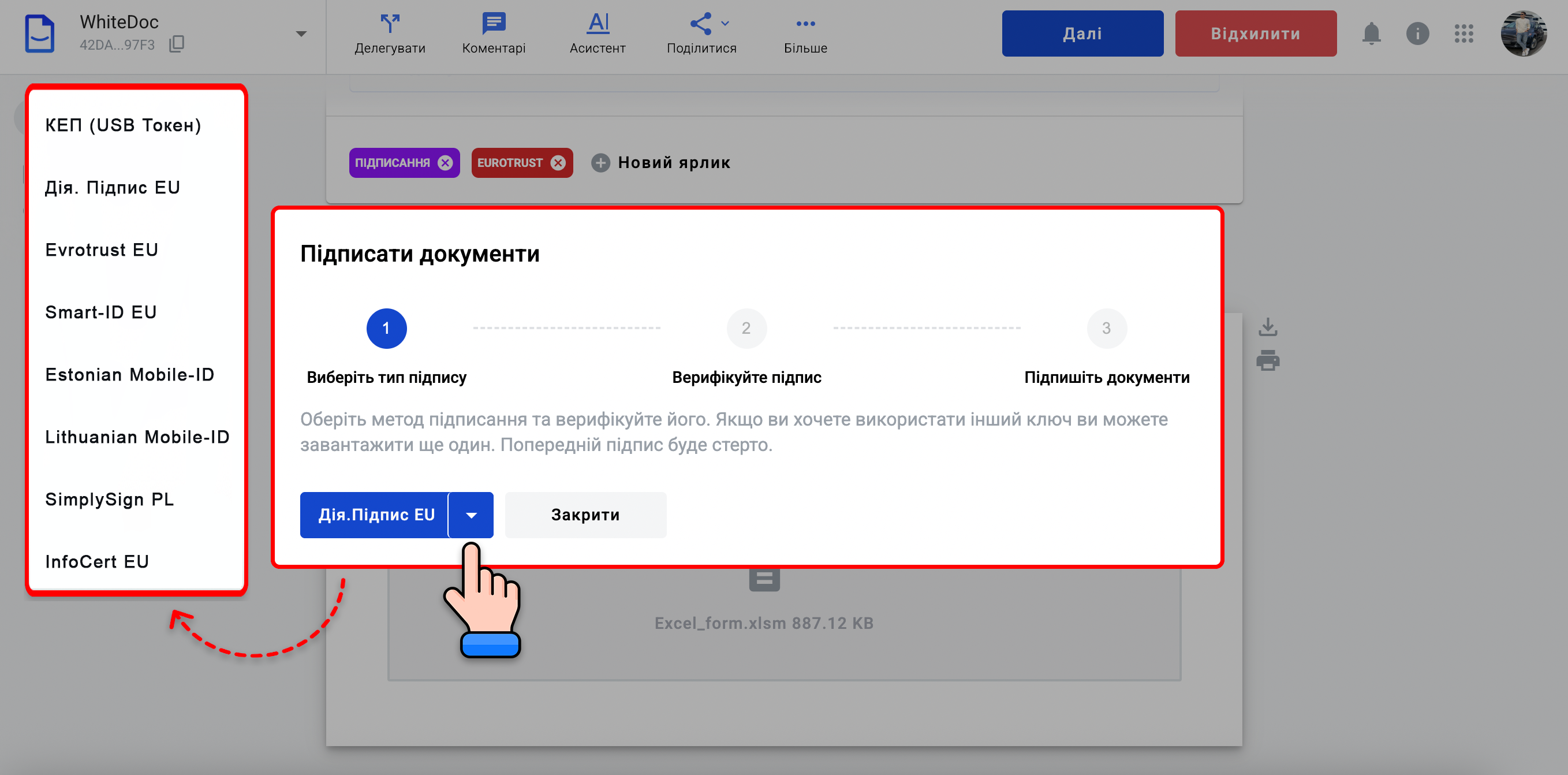Open the apps grid icon
This screenshot has height=775, width=1568.
[1464, 33]
